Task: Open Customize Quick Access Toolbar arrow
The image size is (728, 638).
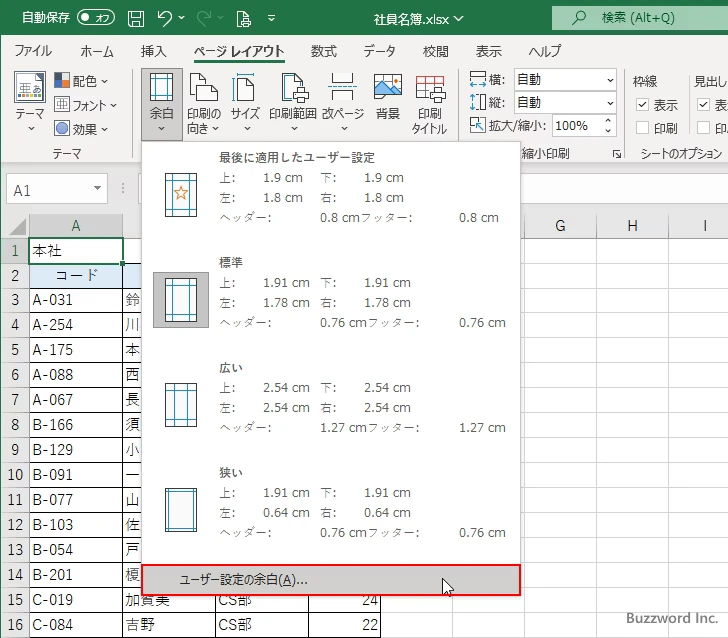Action: [272, 19]
